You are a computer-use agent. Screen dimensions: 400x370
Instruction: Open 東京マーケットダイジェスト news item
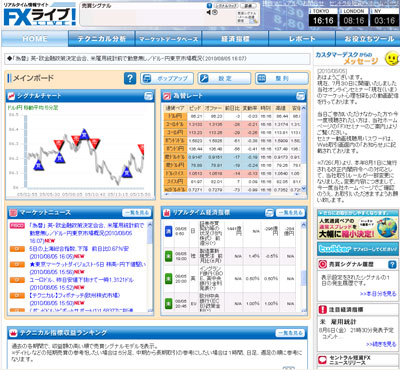click(x=88, y=268)
